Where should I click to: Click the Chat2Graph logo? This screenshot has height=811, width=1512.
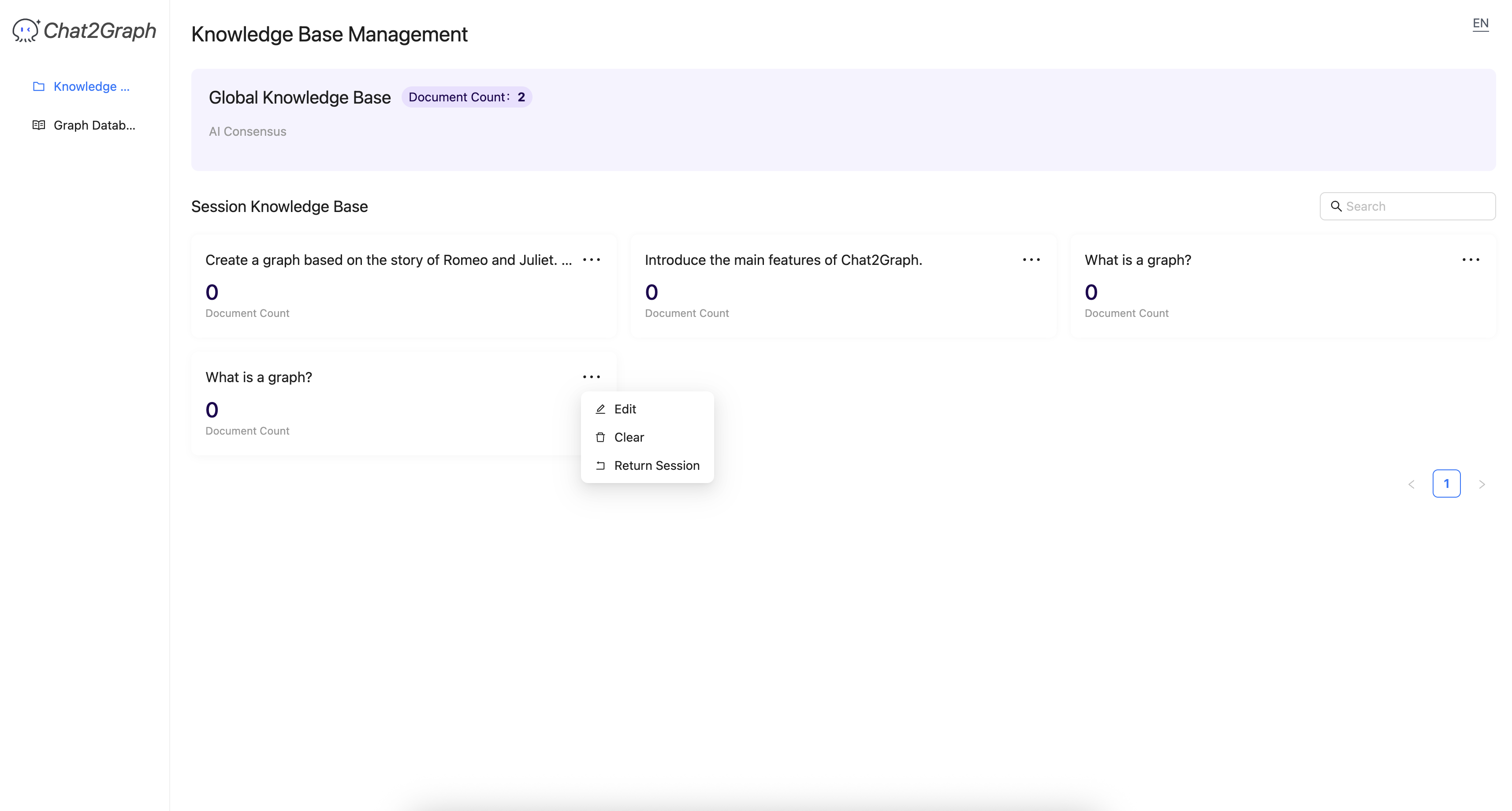coord(84,30)
